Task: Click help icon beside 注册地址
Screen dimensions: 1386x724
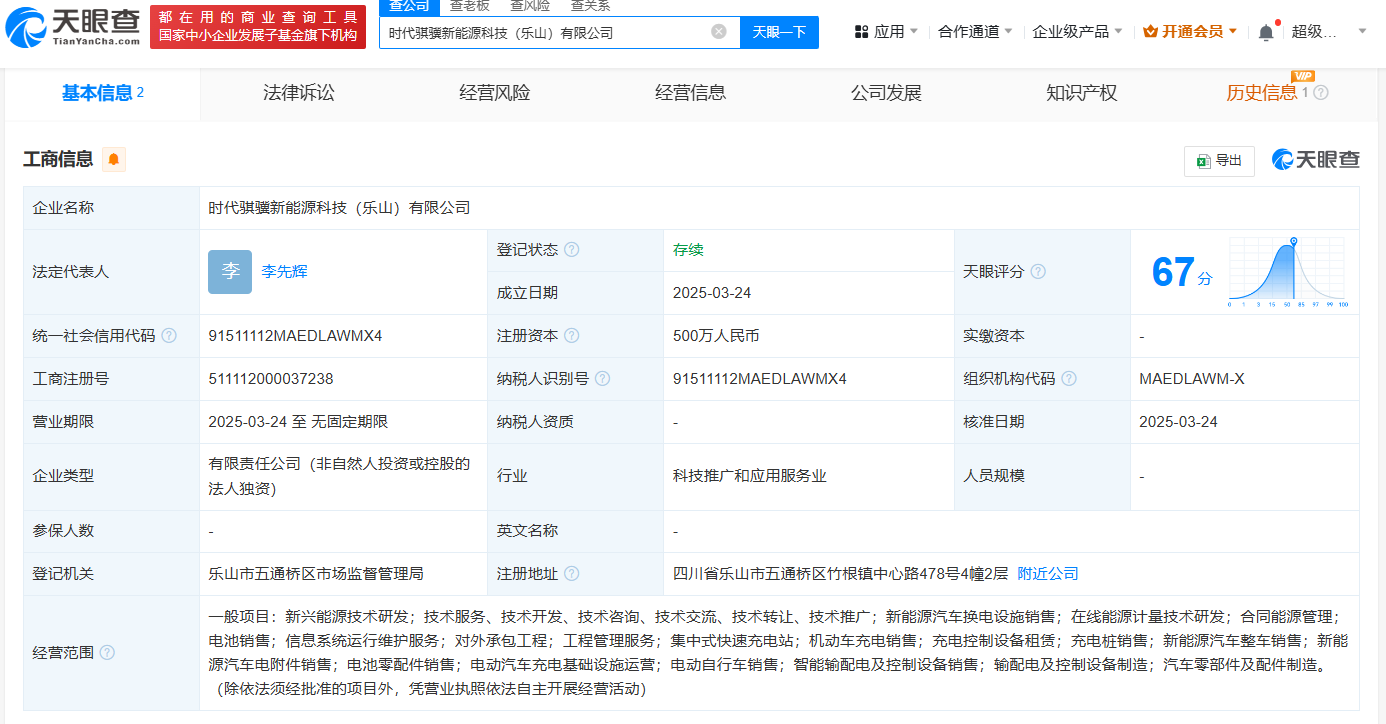Action: tap(571, 574)
